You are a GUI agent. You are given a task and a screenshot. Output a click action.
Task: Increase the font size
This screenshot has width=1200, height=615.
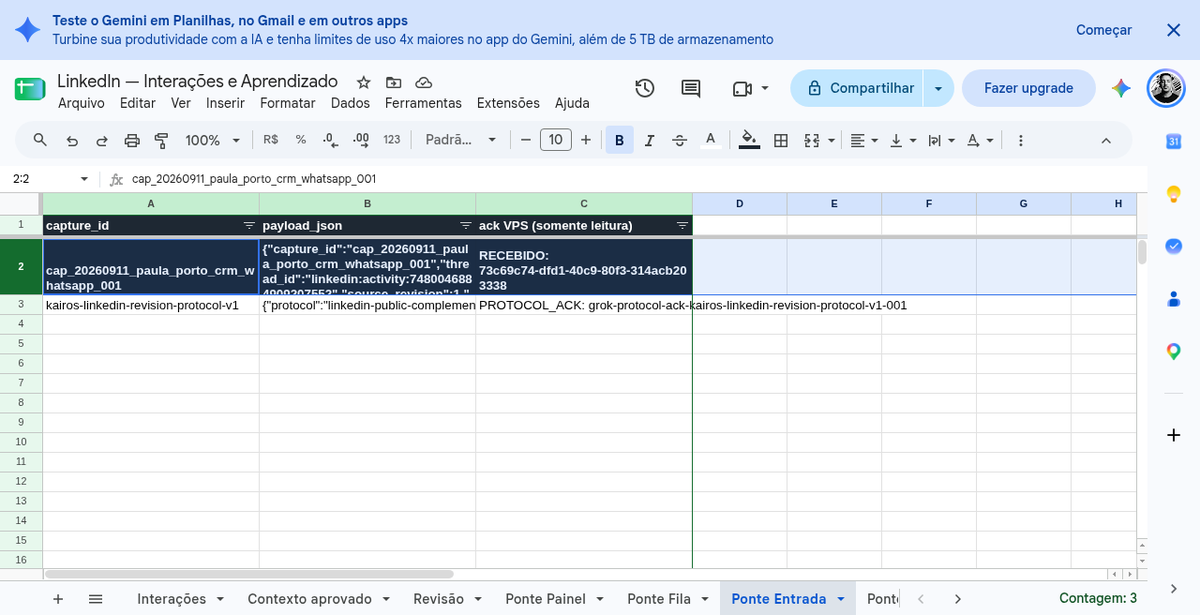point(586,140)
